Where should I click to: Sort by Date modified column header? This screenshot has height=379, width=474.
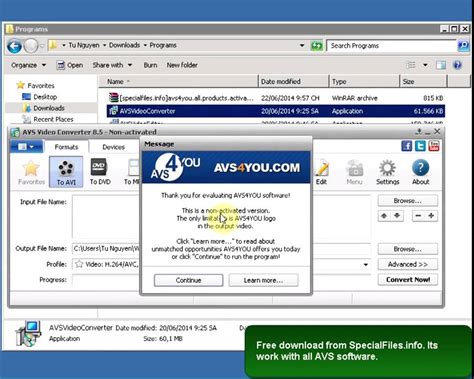[x=293, y=82]
